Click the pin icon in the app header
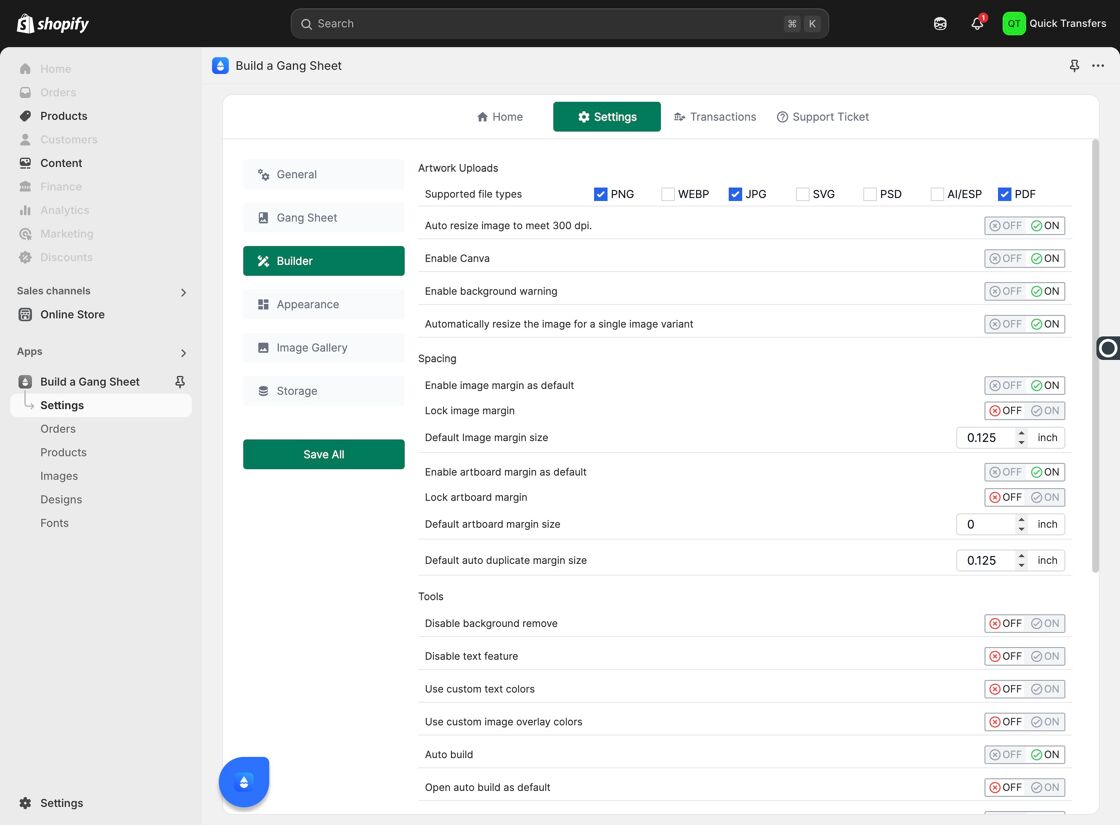The image size is (1120, 825). (1074, 66)
